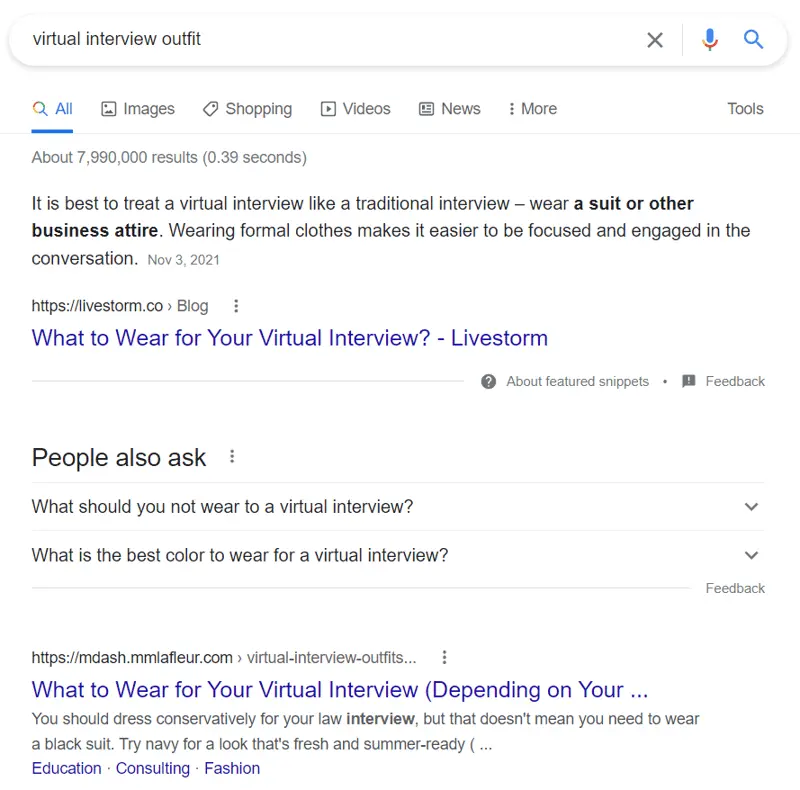
Task: Open options menu next to livestorm.co Blog
Action: [236, 306]
